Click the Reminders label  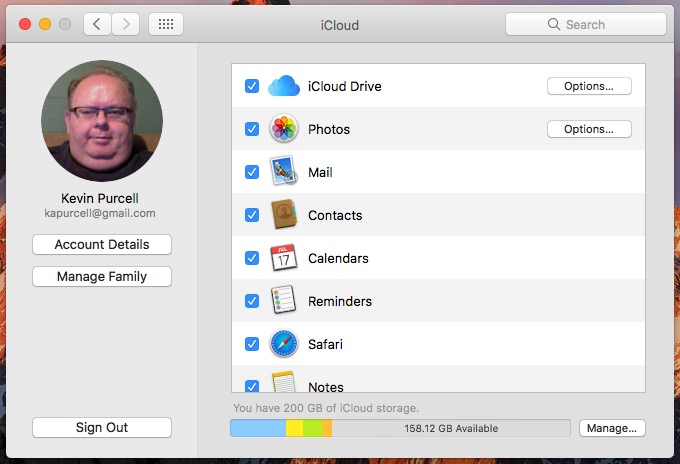[340, 301]
